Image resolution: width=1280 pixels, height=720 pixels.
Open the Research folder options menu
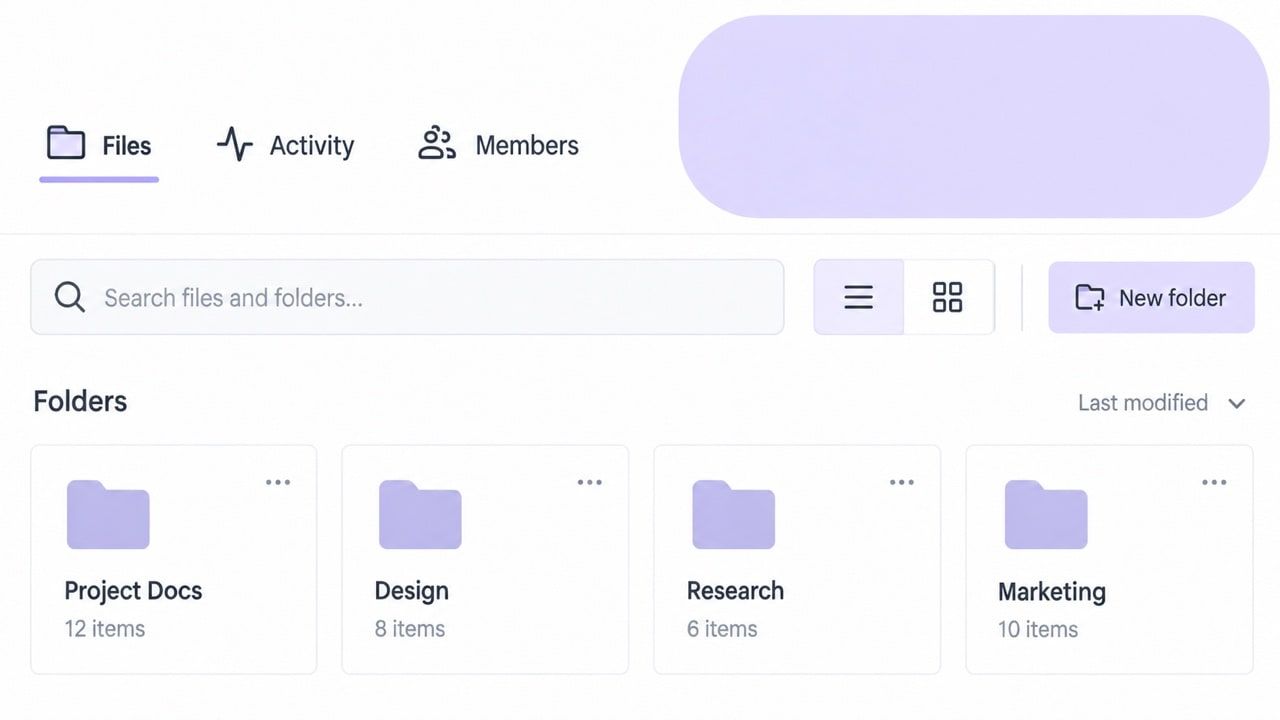[902, 482]
